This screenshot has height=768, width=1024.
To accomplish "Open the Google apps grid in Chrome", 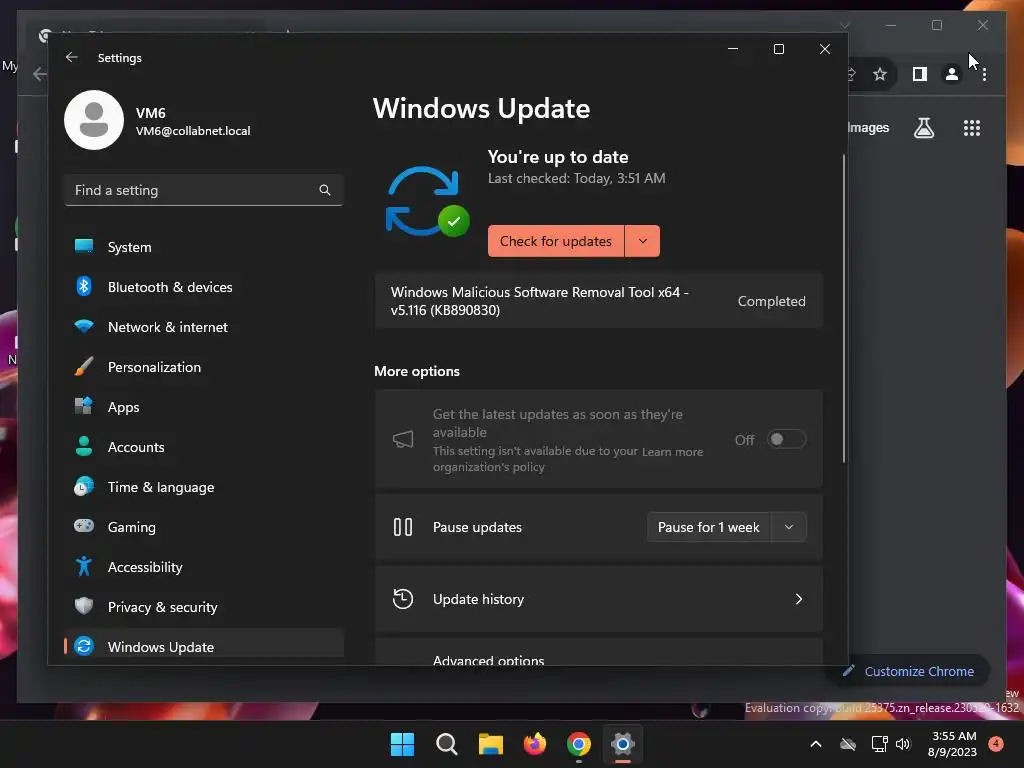I will [972, 128].
